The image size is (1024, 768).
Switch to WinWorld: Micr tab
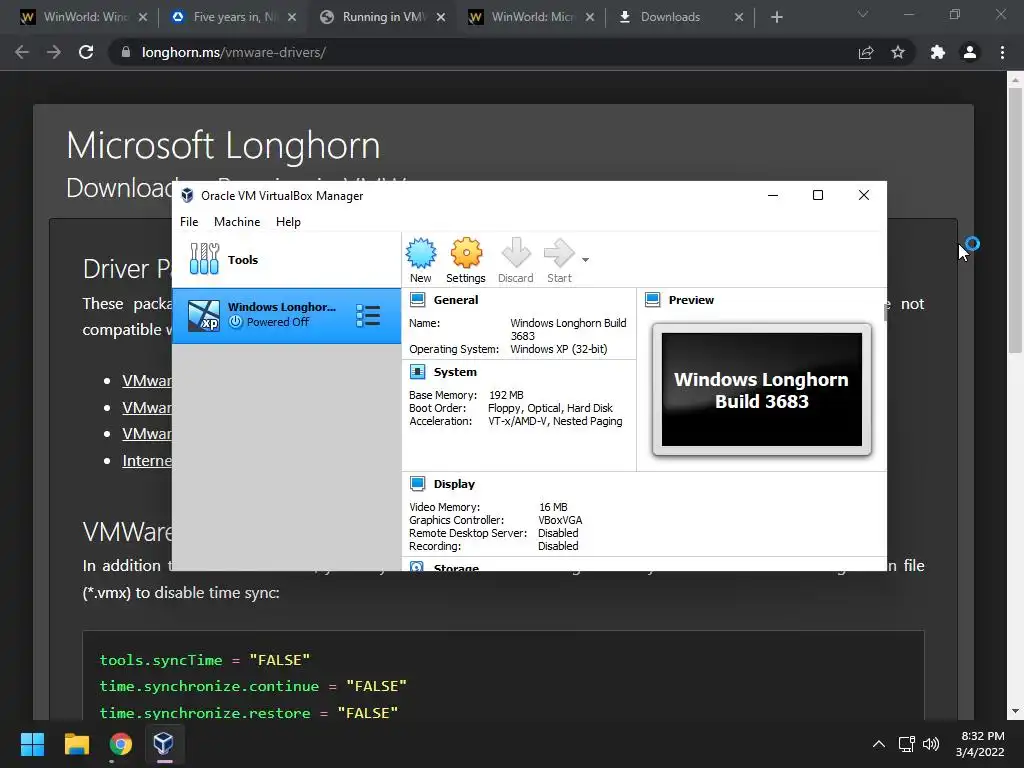click(x=532, y=17)
